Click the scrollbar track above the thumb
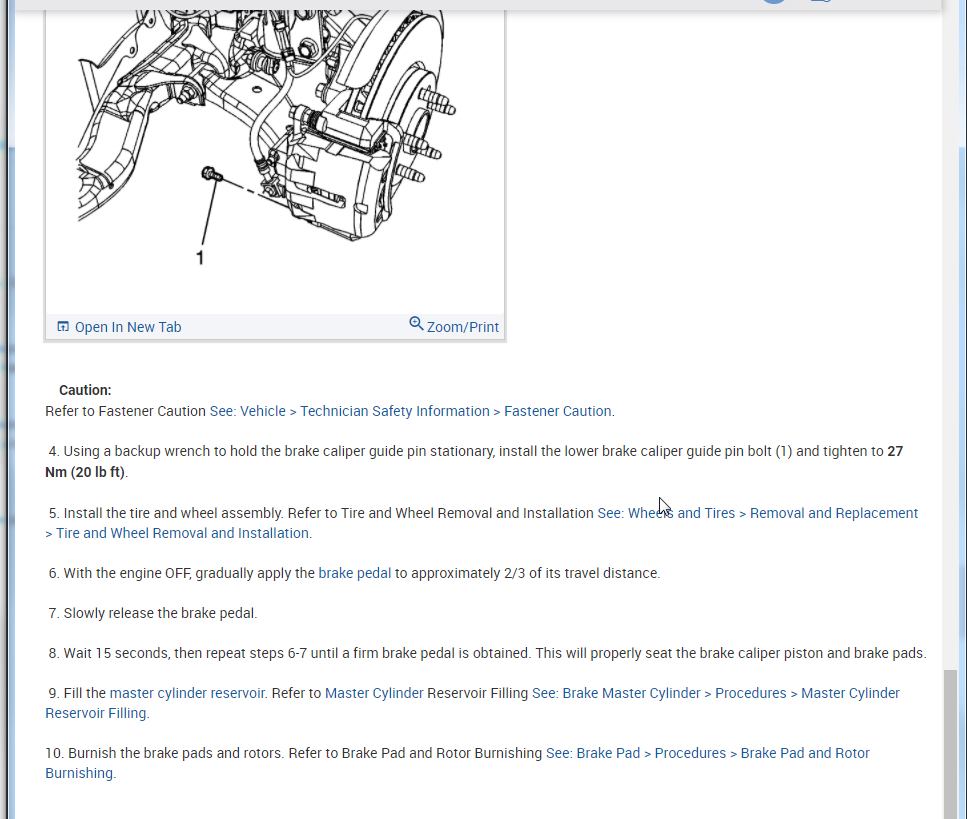 pyautogui.click(x=950, y=400)
